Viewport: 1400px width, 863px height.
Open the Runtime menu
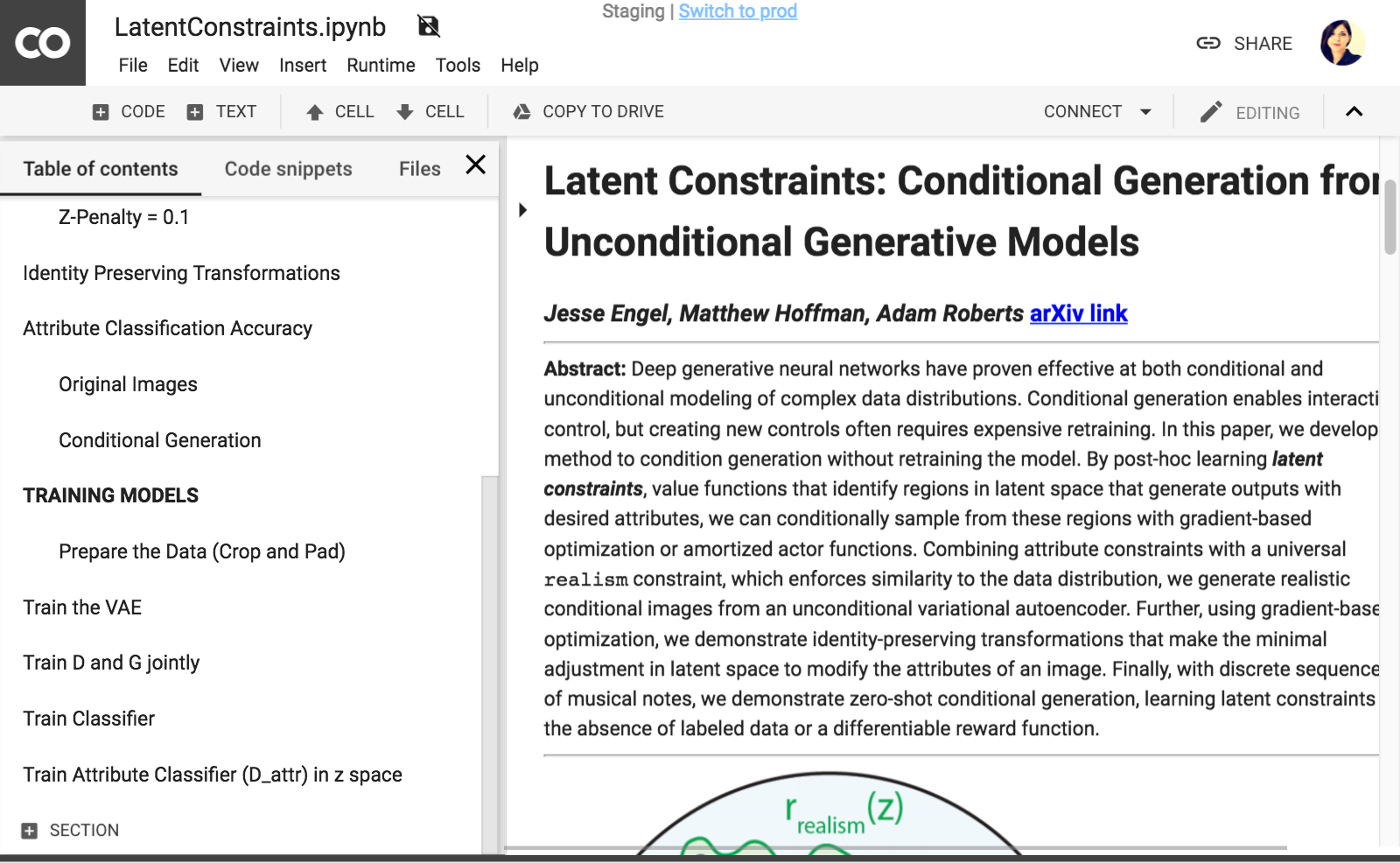point(381,66)
